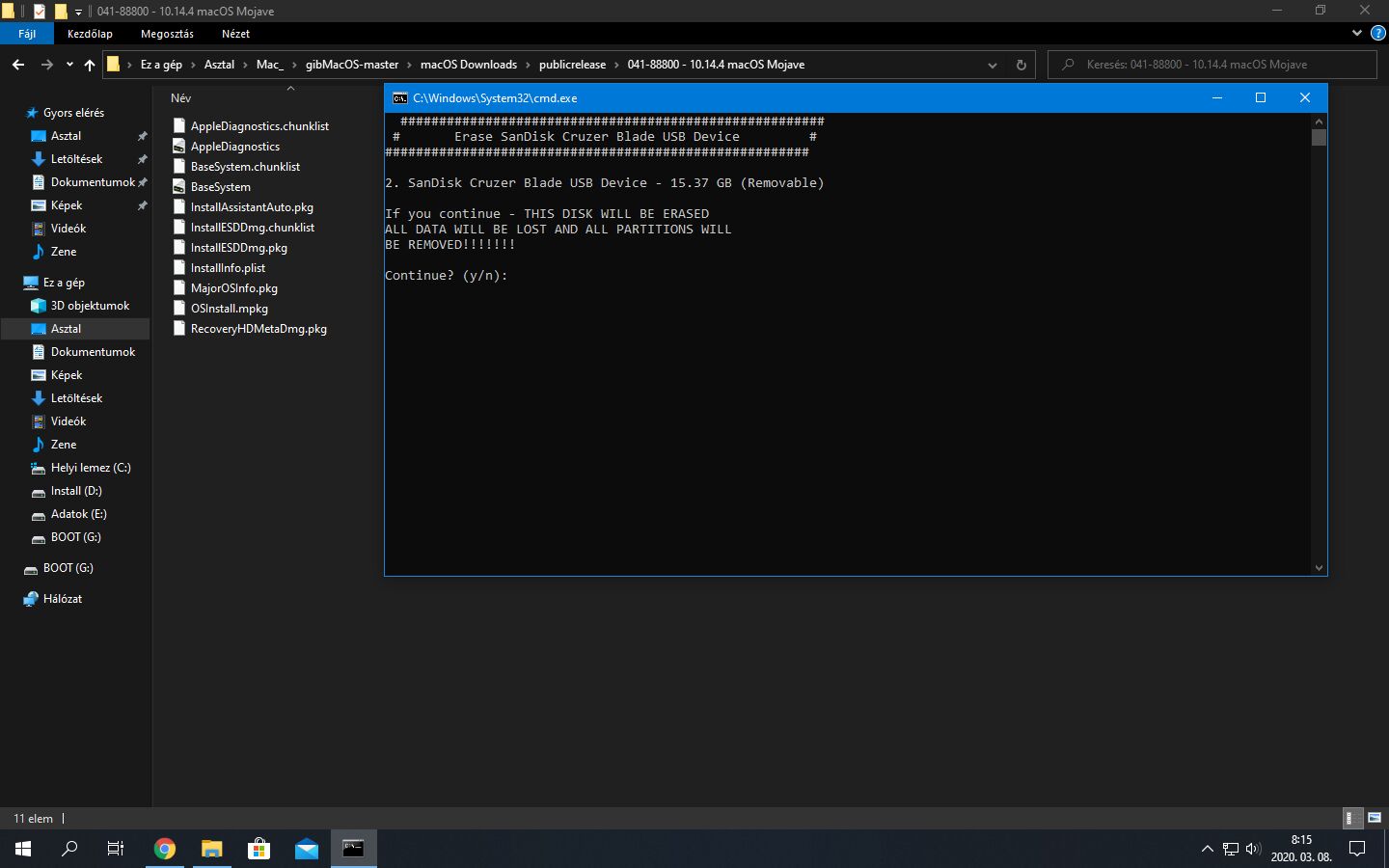Open File Explorer from the taskbar

point(211,849)
